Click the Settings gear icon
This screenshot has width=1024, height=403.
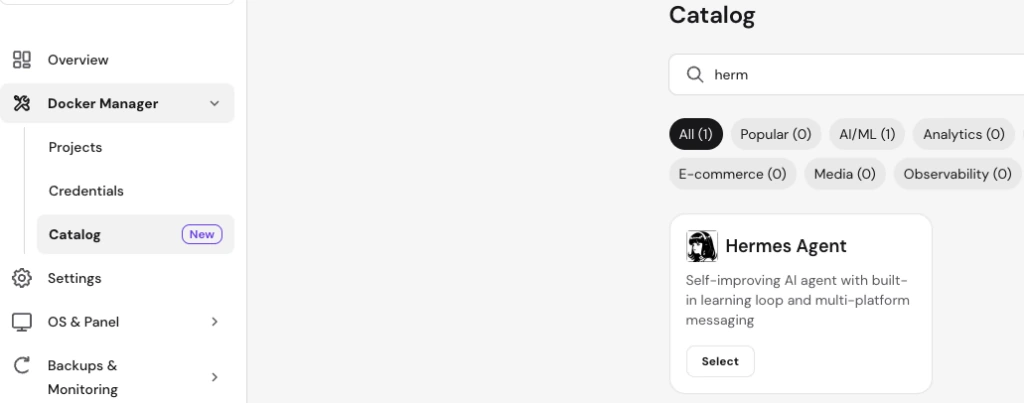point(22,278)
